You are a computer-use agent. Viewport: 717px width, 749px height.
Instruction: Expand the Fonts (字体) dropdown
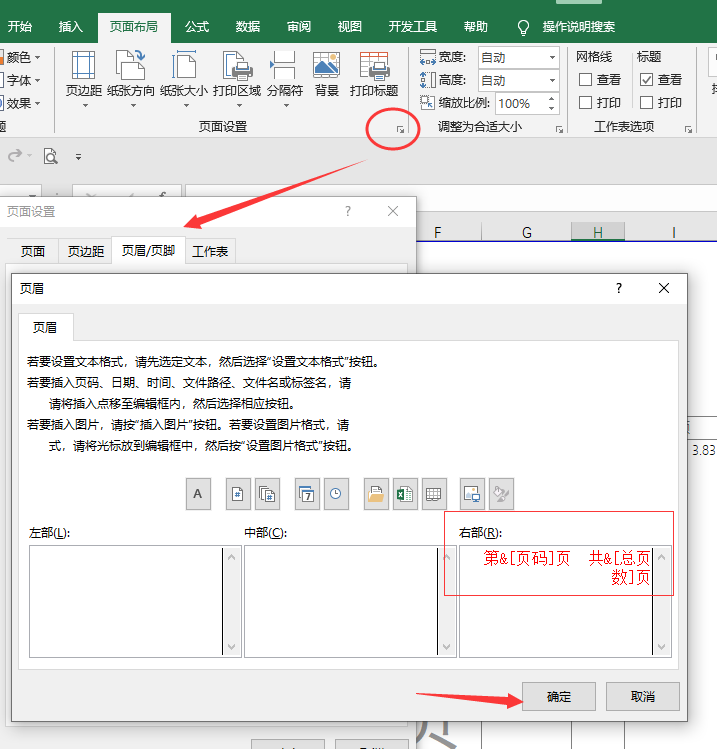click(x=37, y=80)
